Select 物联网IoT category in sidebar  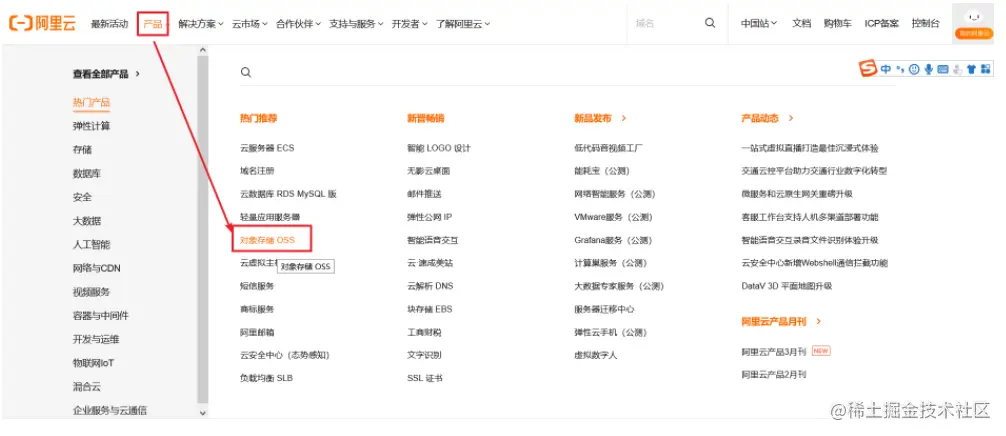(x=94, y=363)
